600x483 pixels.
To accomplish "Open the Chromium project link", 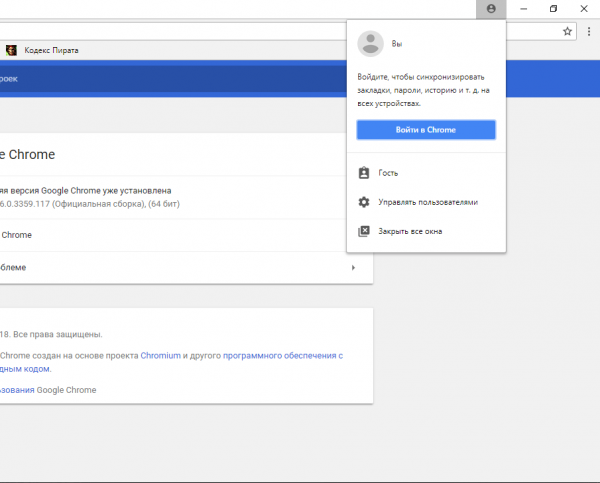I will tap(161, 355).
